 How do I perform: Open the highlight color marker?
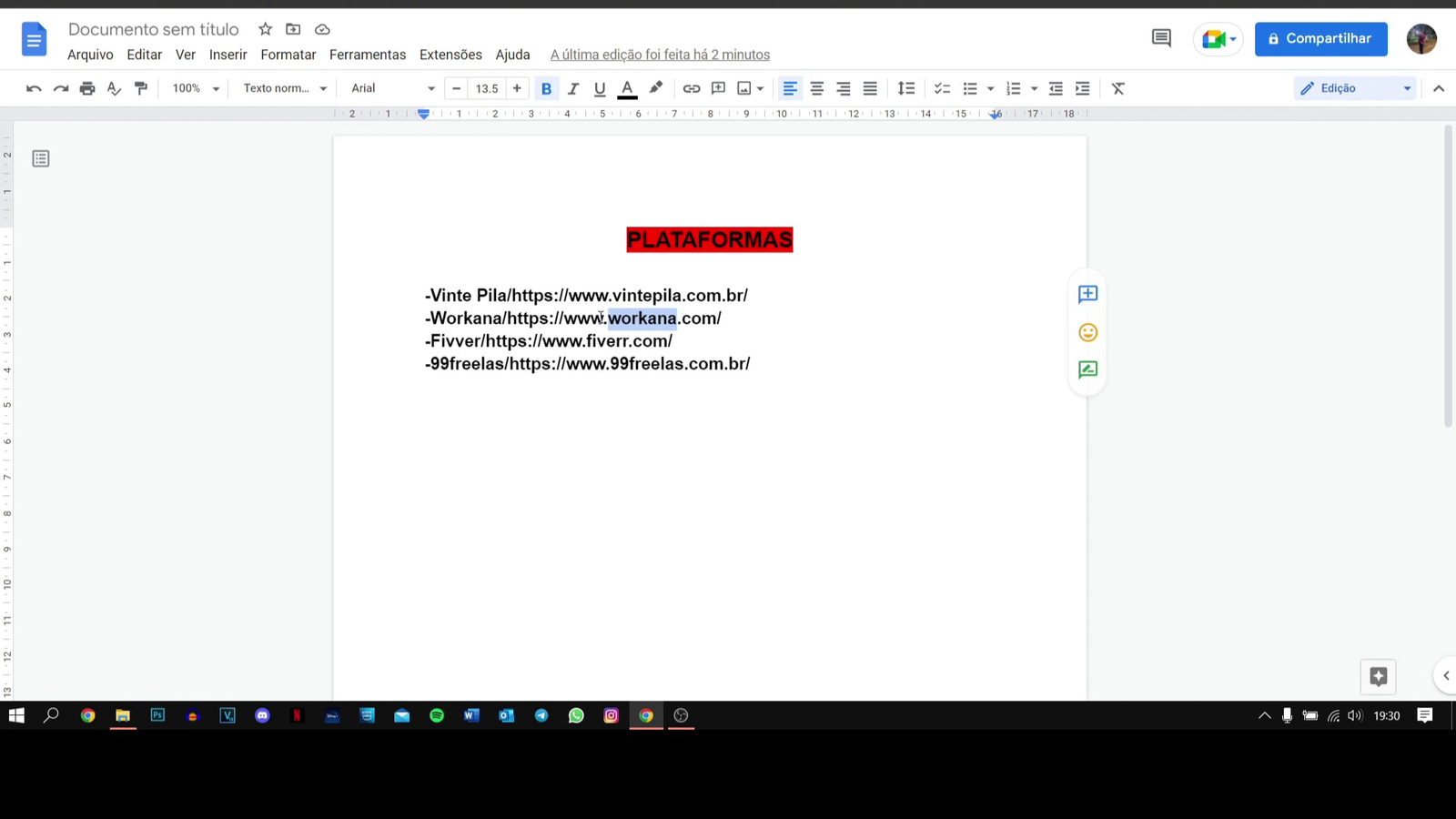click(655, 88)
